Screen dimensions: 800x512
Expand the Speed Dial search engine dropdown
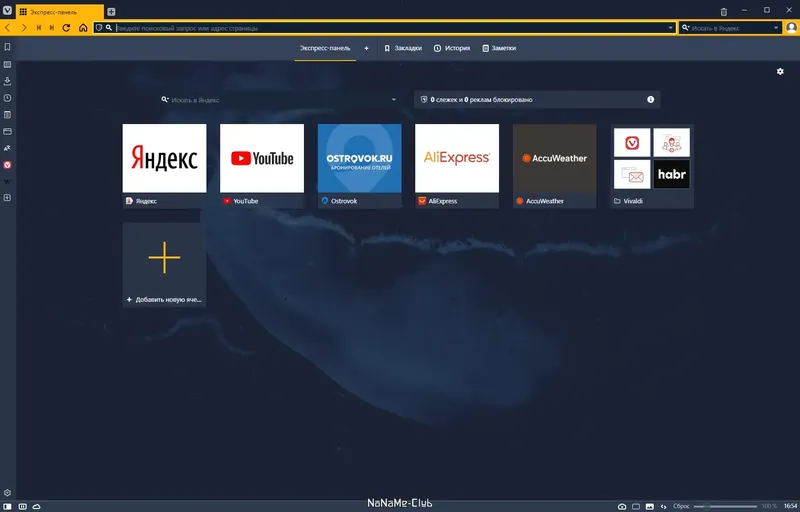coord(393,99)
